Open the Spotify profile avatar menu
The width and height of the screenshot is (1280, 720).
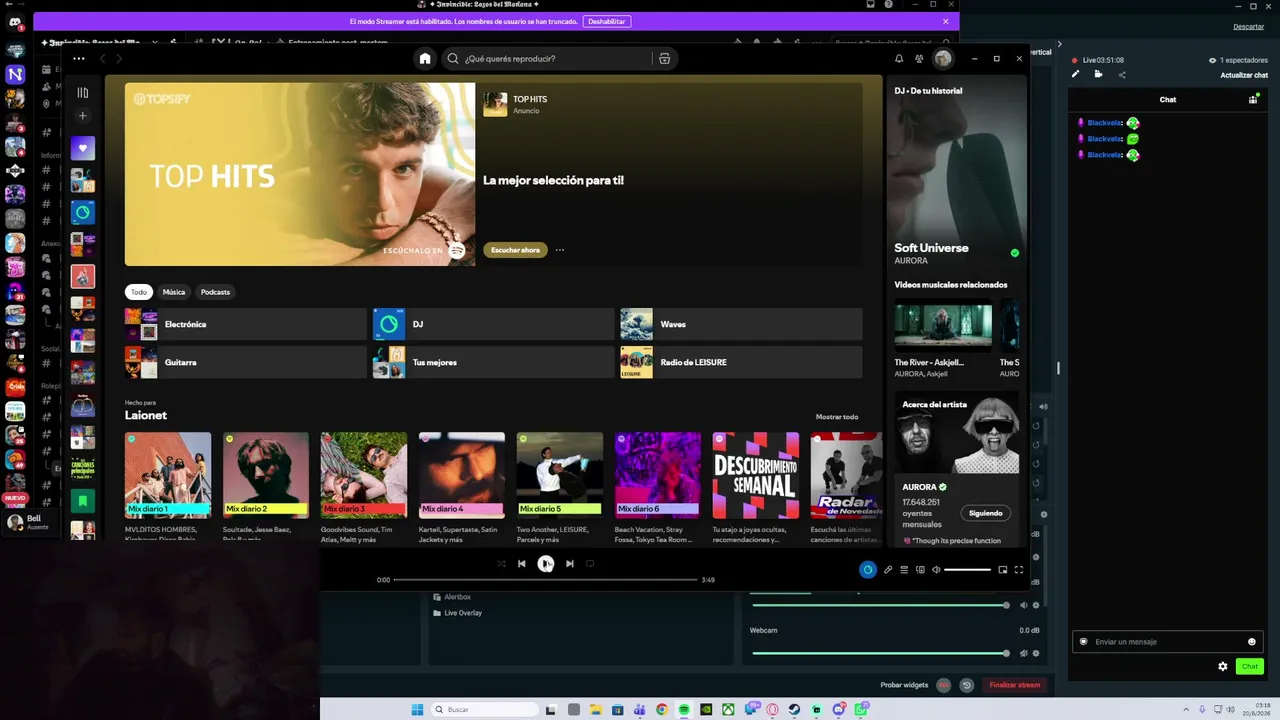click(x=943, y=59)
